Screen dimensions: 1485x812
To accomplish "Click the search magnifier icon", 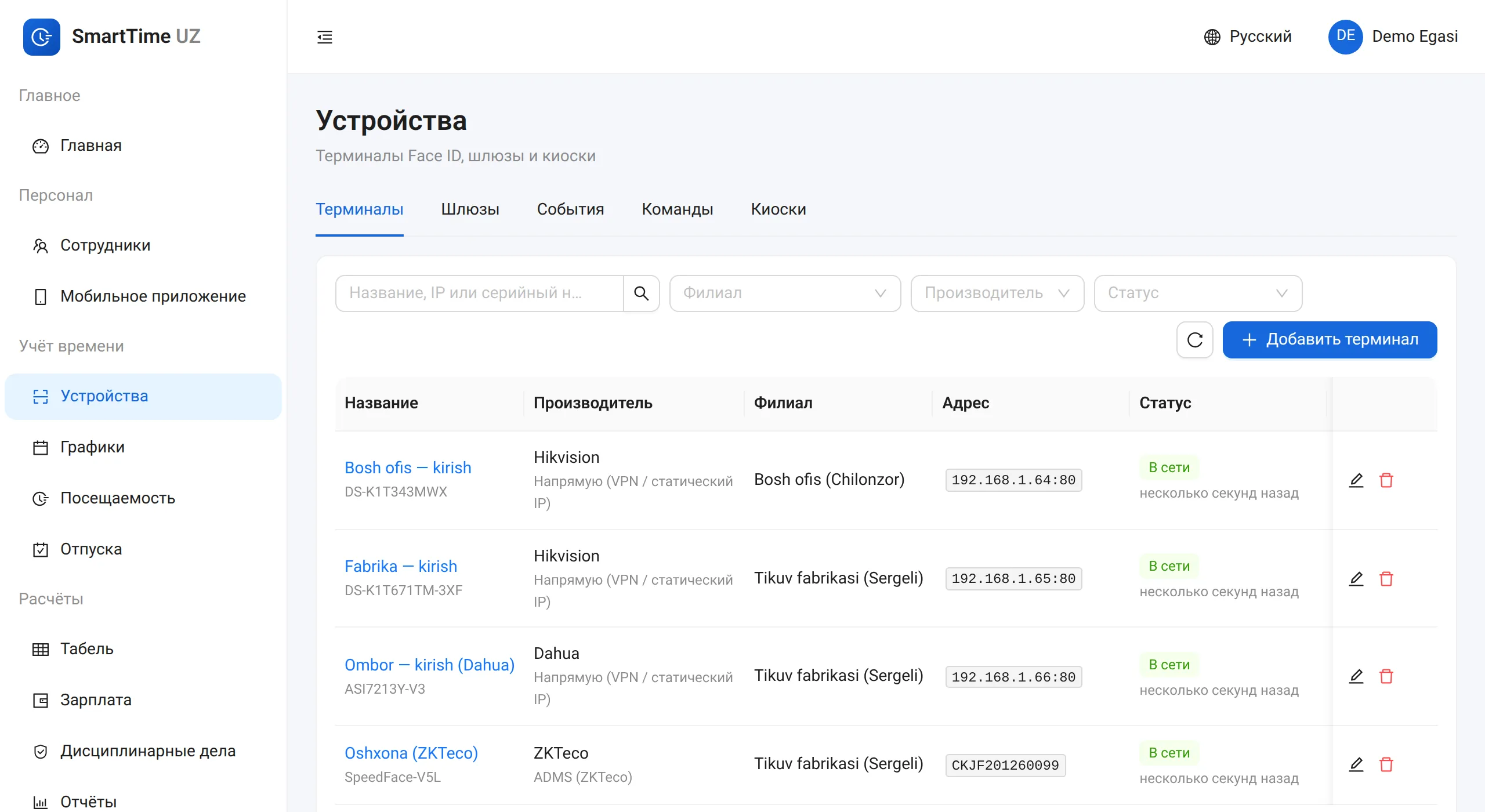I will coord(641,293).
